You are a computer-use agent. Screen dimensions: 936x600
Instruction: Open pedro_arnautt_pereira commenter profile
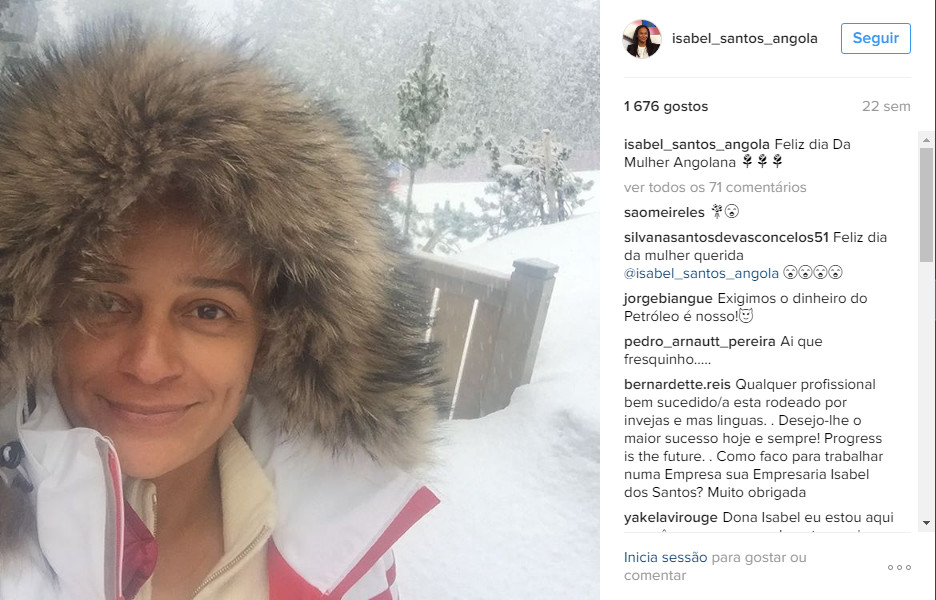(x=700, y=341)
